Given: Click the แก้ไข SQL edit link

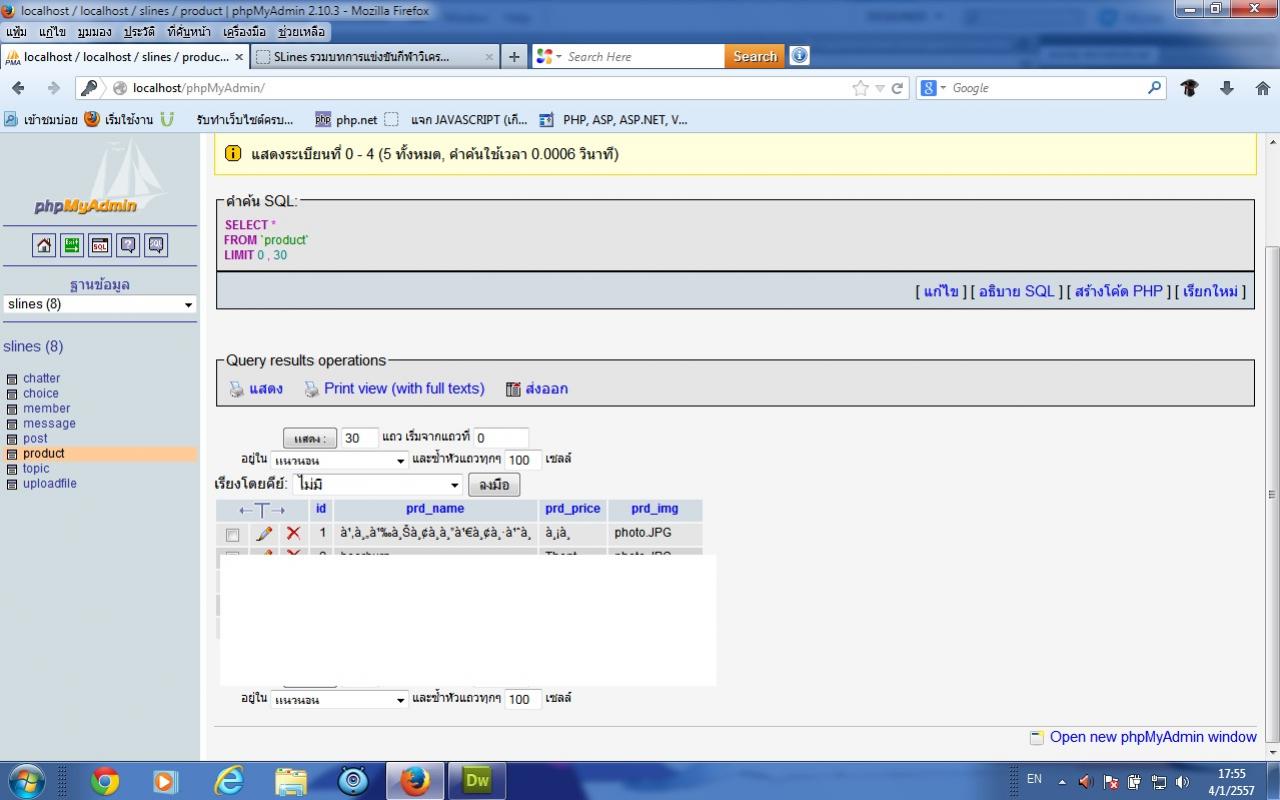Looking at the screenshot, I should coord(941,291).
